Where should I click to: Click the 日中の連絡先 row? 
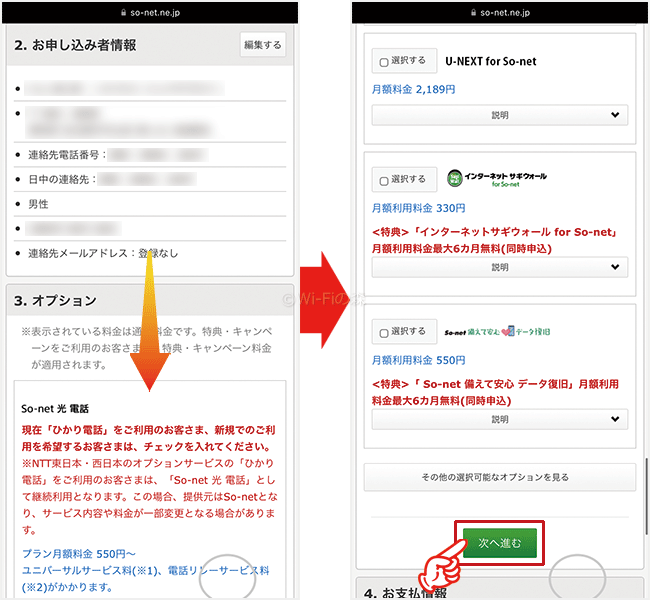[x=150, y=179]
